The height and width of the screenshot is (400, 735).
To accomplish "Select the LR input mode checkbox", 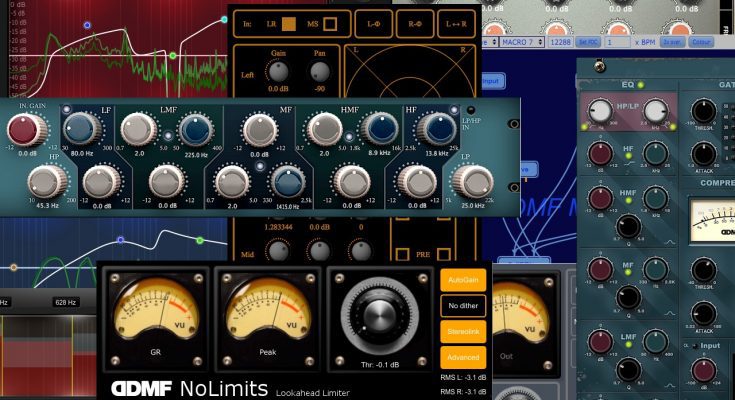I will [x=288, y=22].
